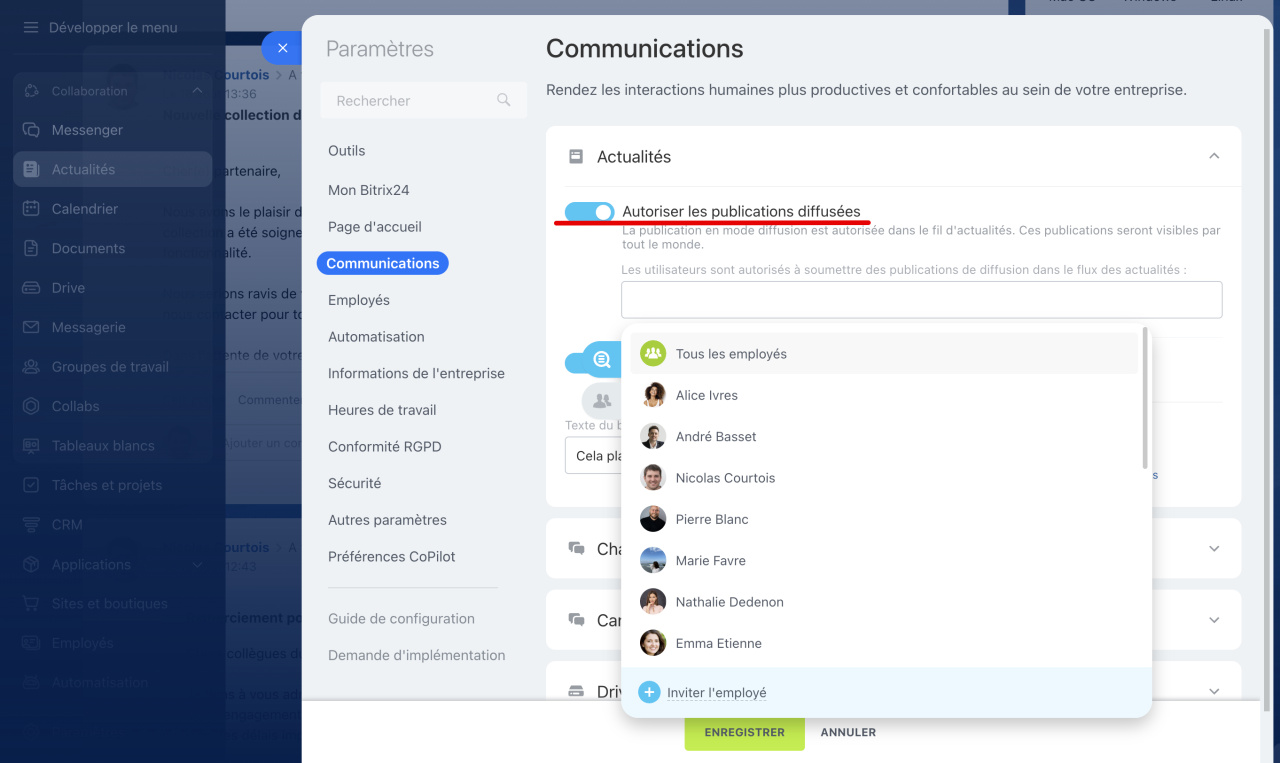Click the search magnifier icon in Paramètres

[504, 100]
